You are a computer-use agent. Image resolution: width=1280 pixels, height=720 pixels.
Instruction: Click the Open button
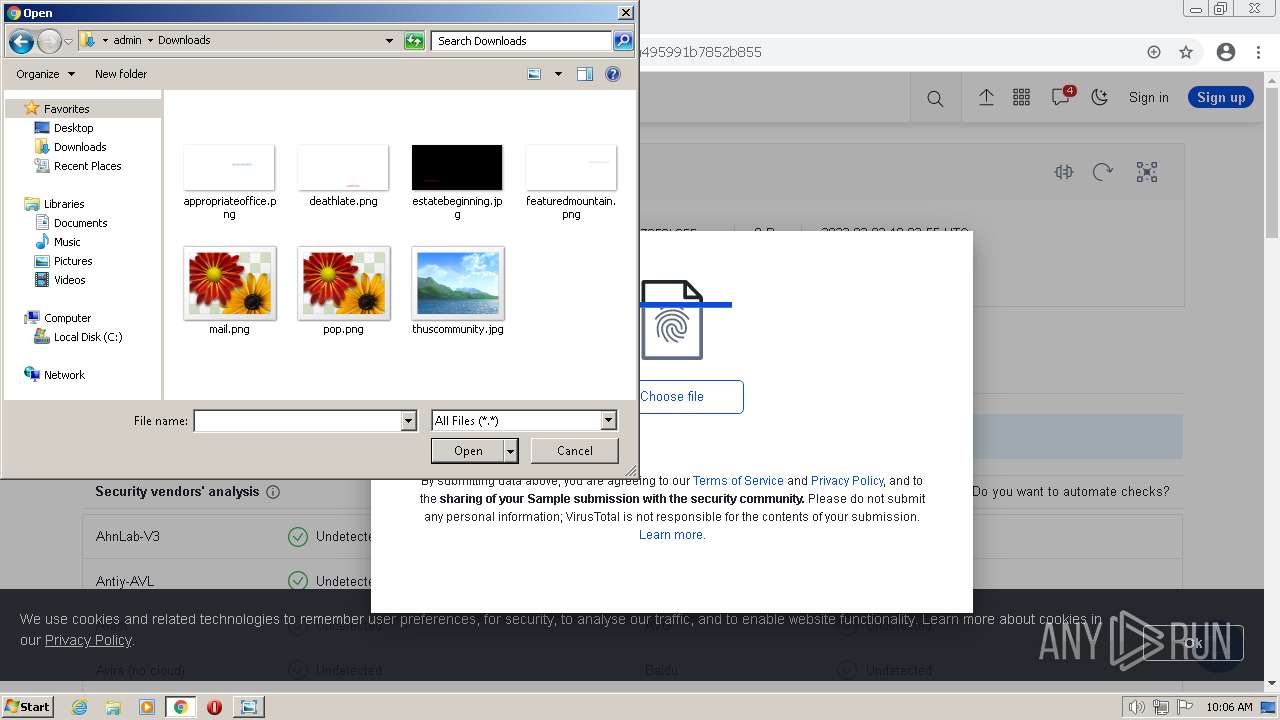(468, 451)
